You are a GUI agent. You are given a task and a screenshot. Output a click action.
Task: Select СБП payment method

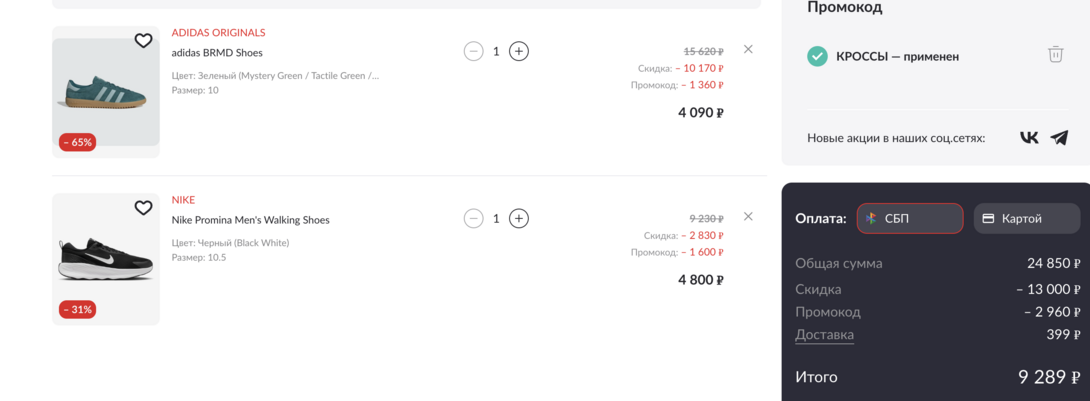point(909,218)
